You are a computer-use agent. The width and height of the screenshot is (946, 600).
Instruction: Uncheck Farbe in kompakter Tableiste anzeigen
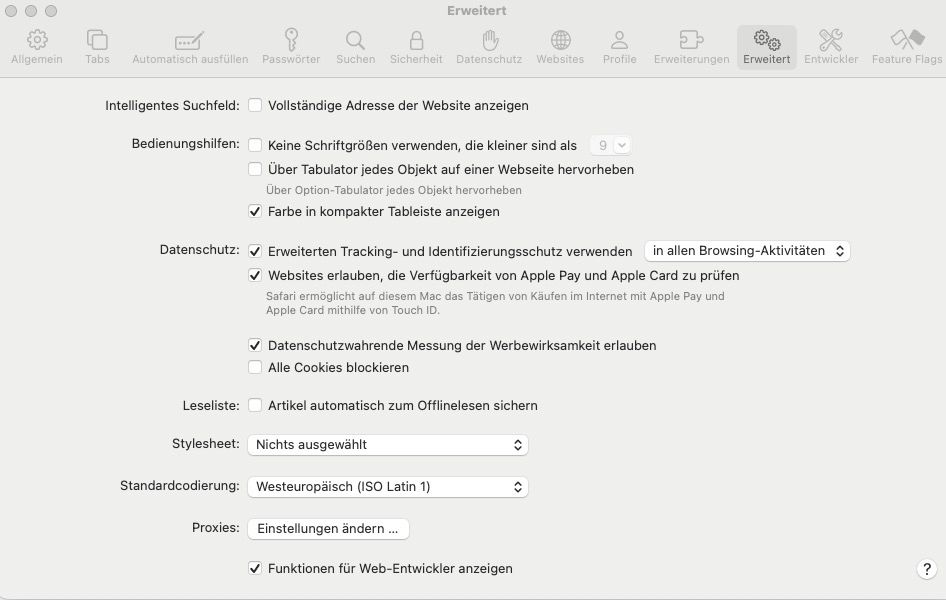pyautogui.click(x=255, y=212)
